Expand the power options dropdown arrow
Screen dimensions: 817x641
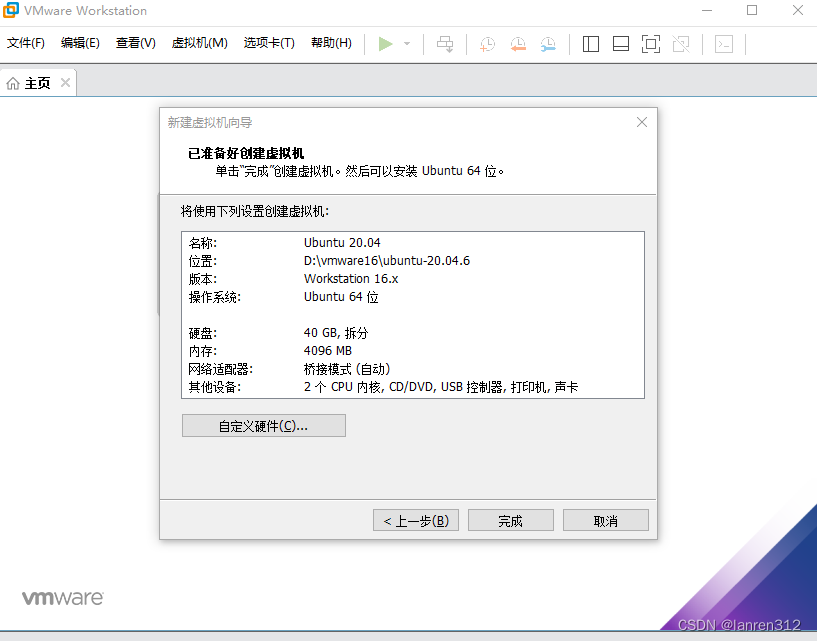[407, 44]
